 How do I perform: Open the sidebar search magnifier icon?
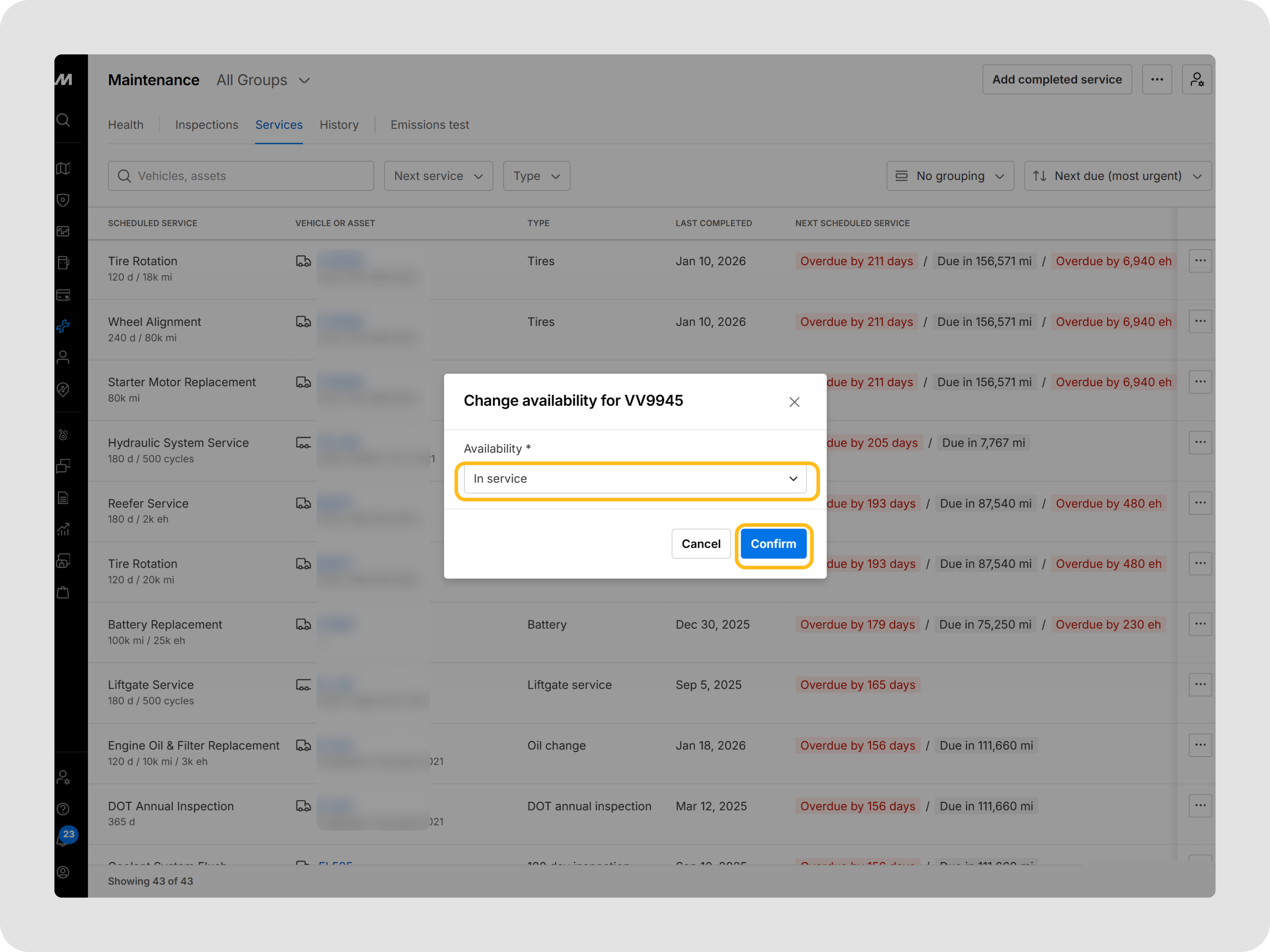64,120
